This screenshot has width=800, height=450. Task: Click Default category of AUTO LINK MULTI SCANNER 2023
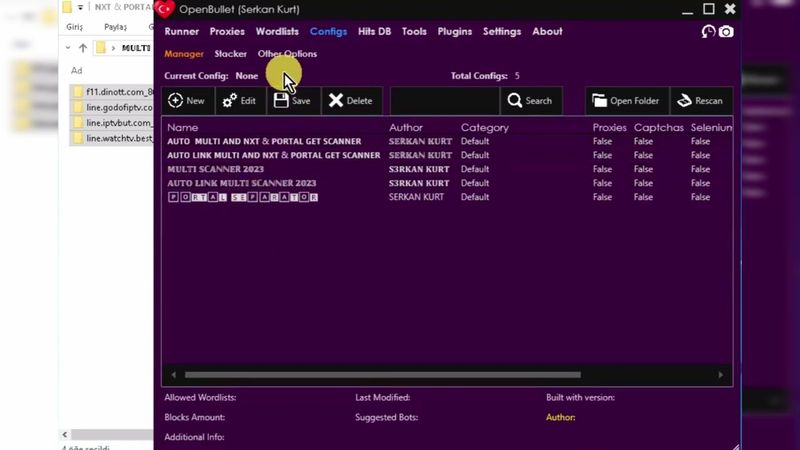[475, 183]
